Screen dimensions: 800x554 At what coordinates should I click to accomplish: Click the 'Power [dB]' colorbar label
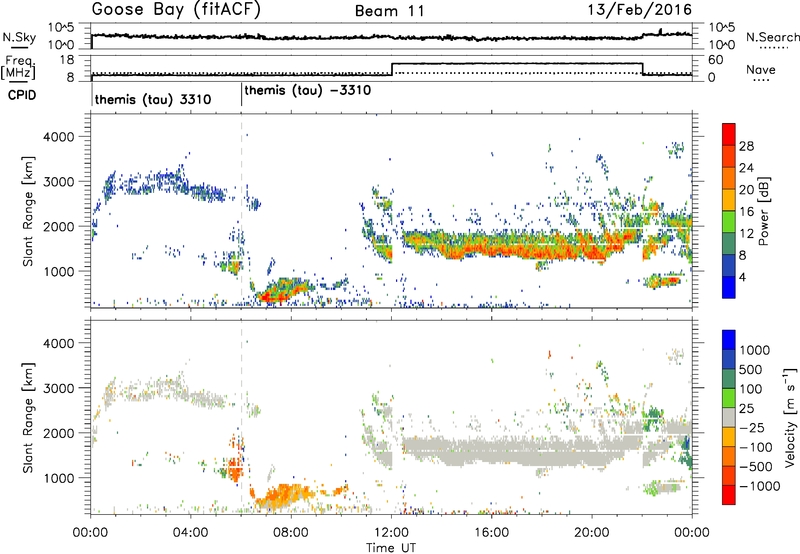click(x=763, y=211)
